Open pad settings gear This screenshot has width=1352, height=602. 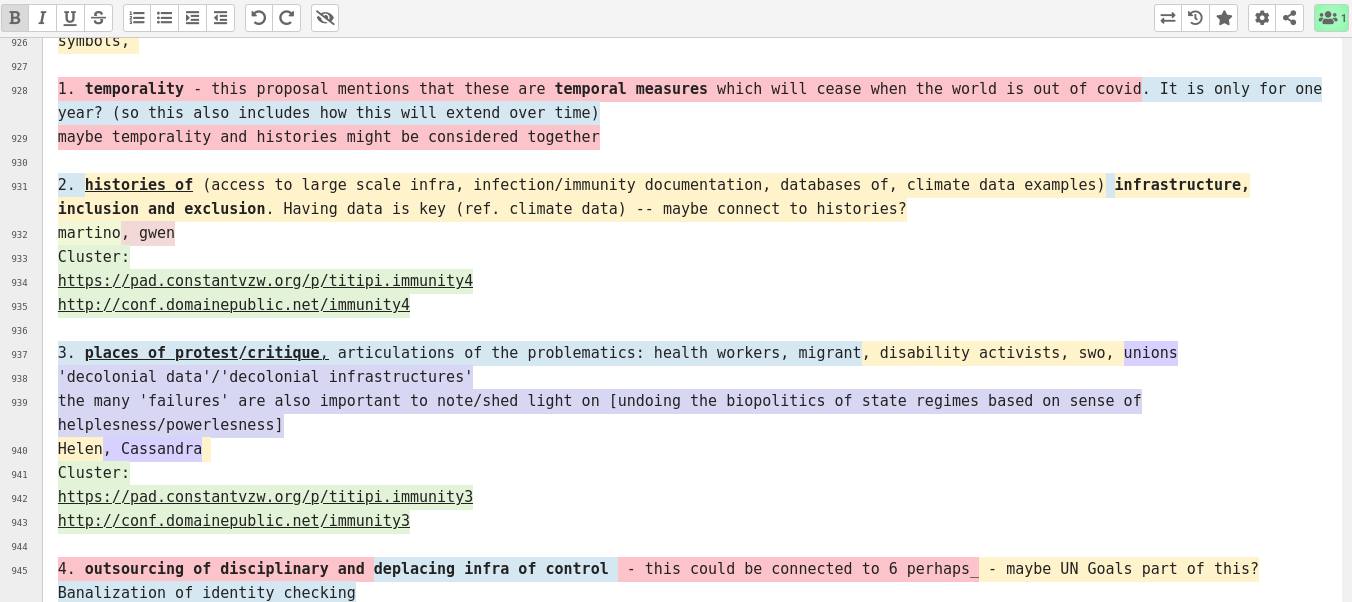[x=1262, y=18]
